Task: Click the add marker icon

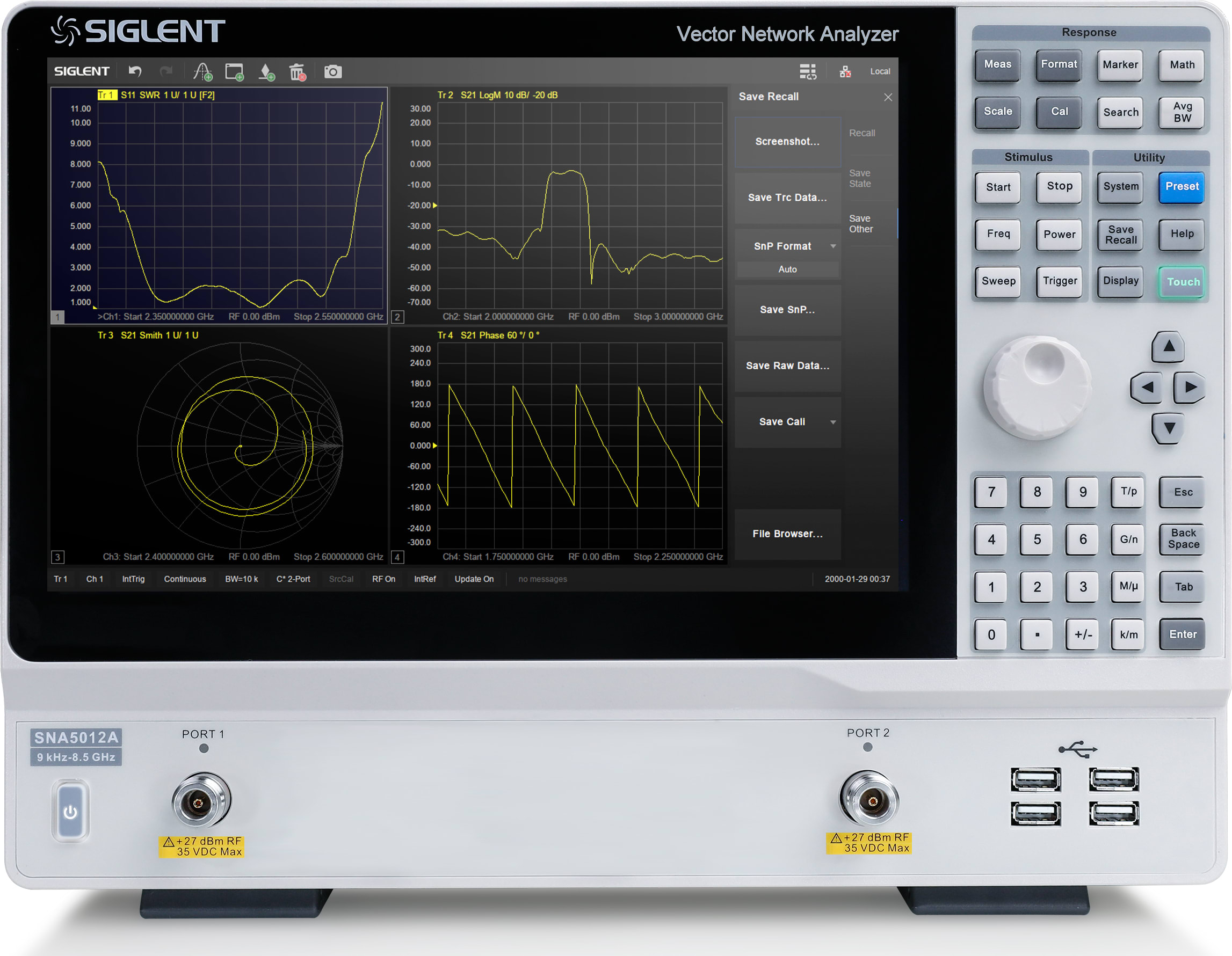Action: tap(266, 71)
